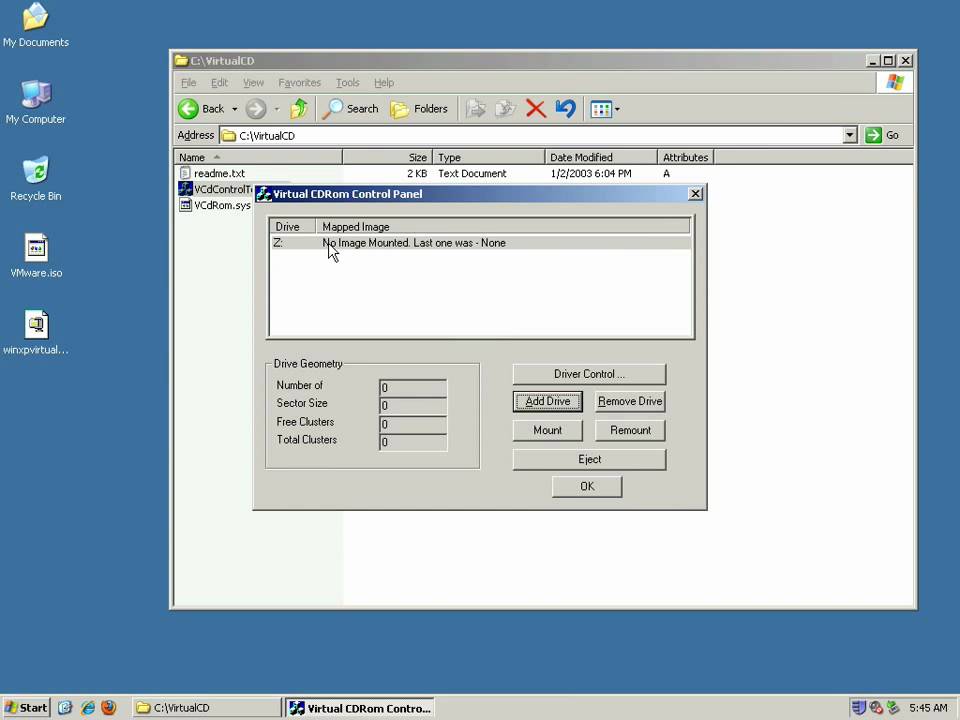Maximize the C:\VirtualCD Explorer window

[x=889, y=61]
